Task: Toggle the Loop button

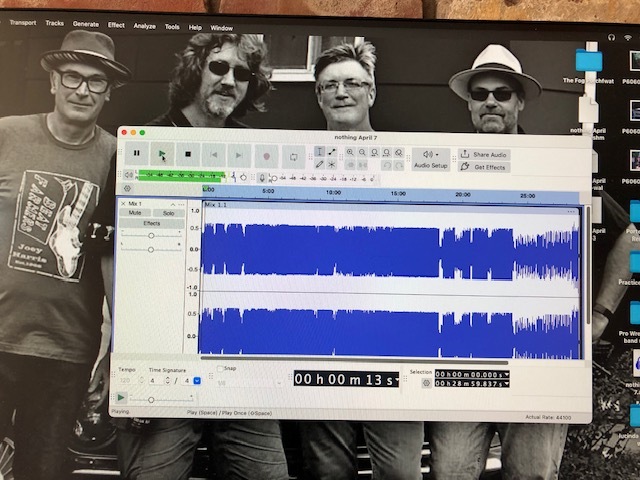Action: click(293, 157)
